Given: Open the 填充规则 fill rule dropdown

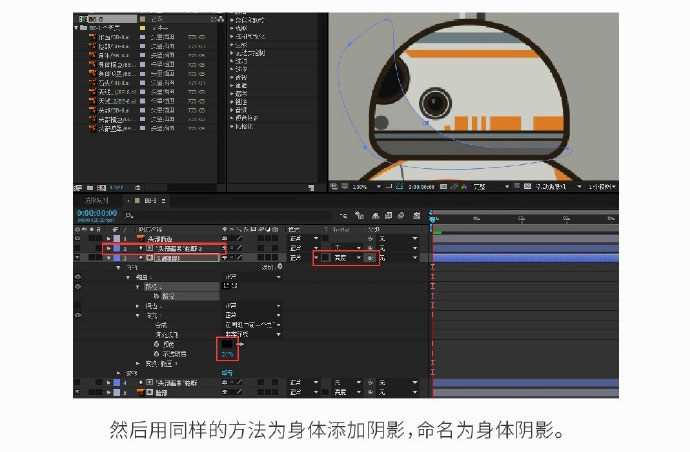Looking at the screenshot, I should (253, 334).
